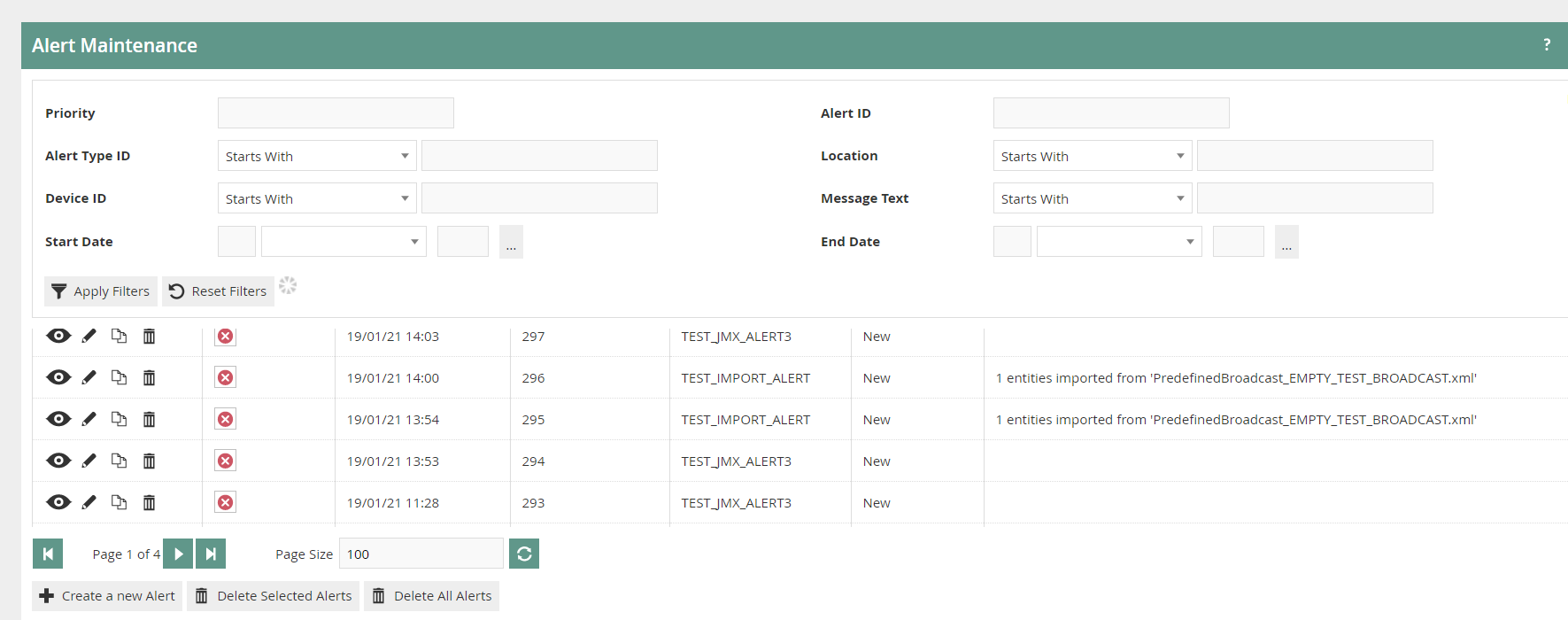
Task: View alert 295 with eye icon
Action: pyautogui.click(x=58, y=419)
